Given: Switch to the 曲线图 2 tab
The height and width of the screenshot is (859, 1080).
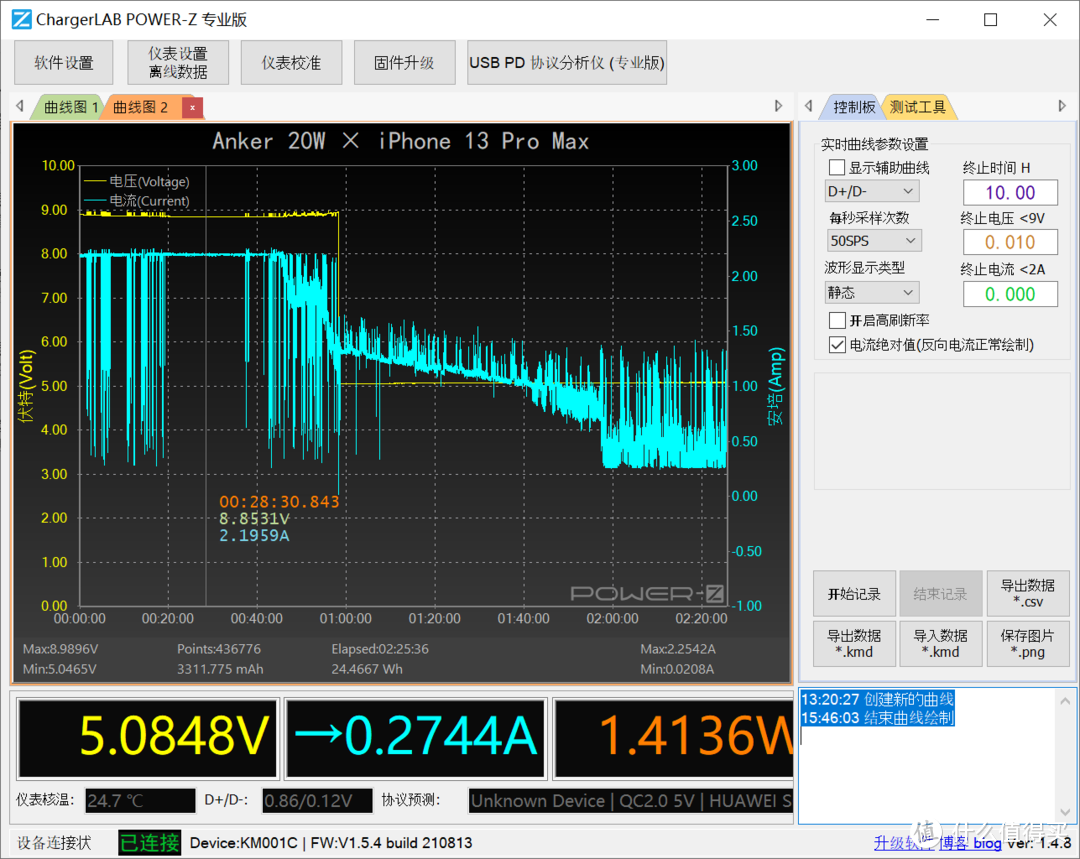Looking at the screenshot, I should pyautogui.click(x=141, y=107).
